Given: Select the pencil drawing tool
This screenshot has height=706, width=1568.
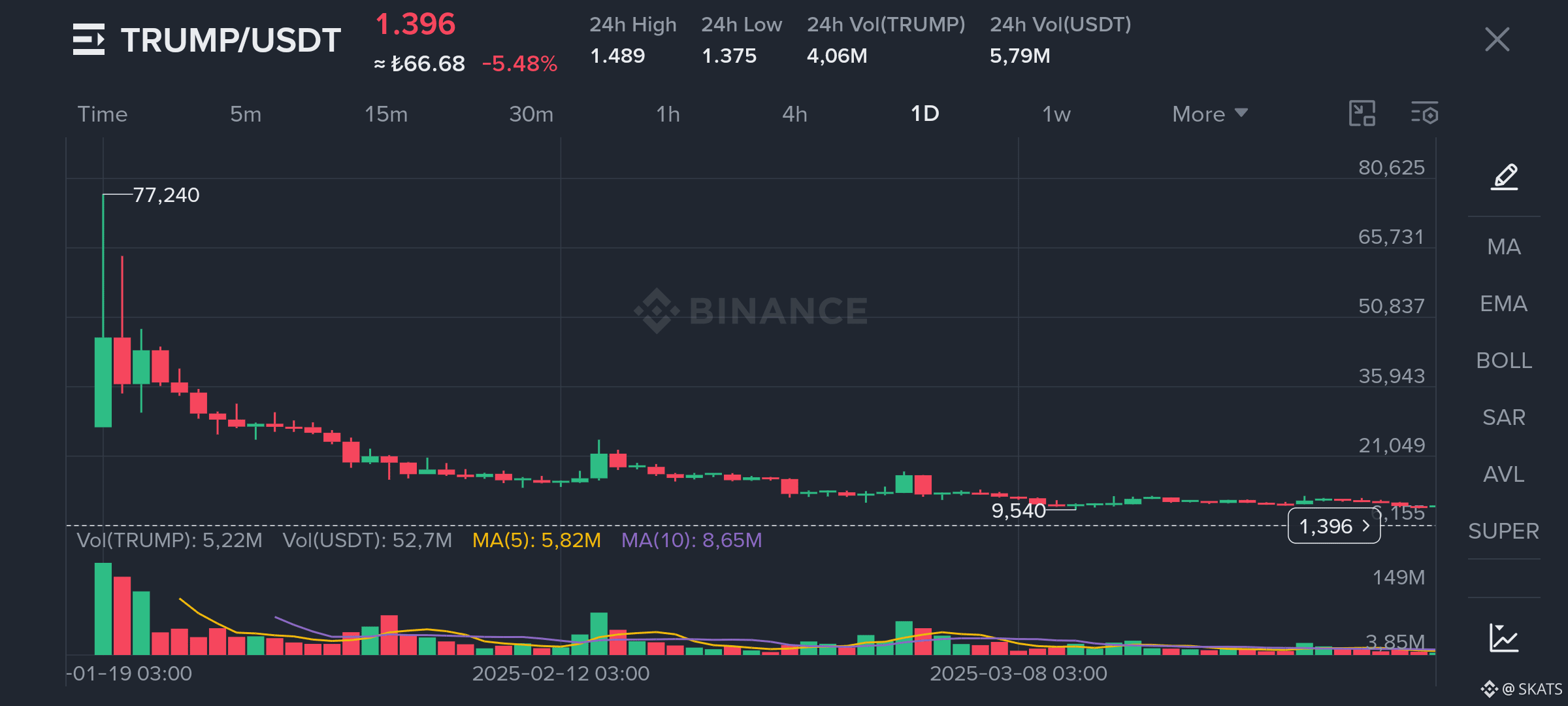Looking at the screenshot, I should coord(1504,177).
